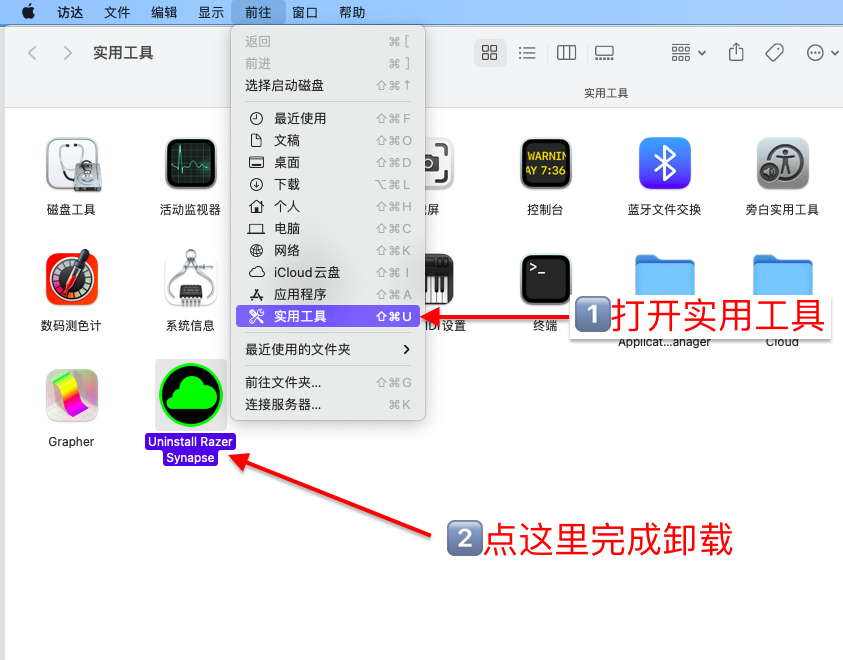Choose 最近使用 in the Go menu

pos(328,118)
